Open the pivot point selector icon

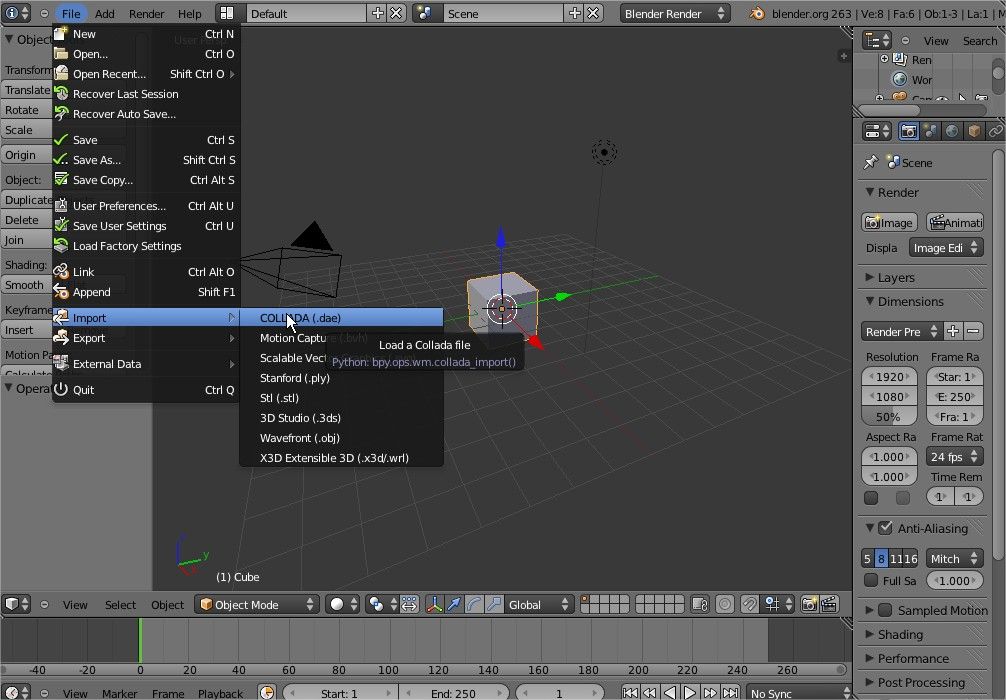coord(380,604)
